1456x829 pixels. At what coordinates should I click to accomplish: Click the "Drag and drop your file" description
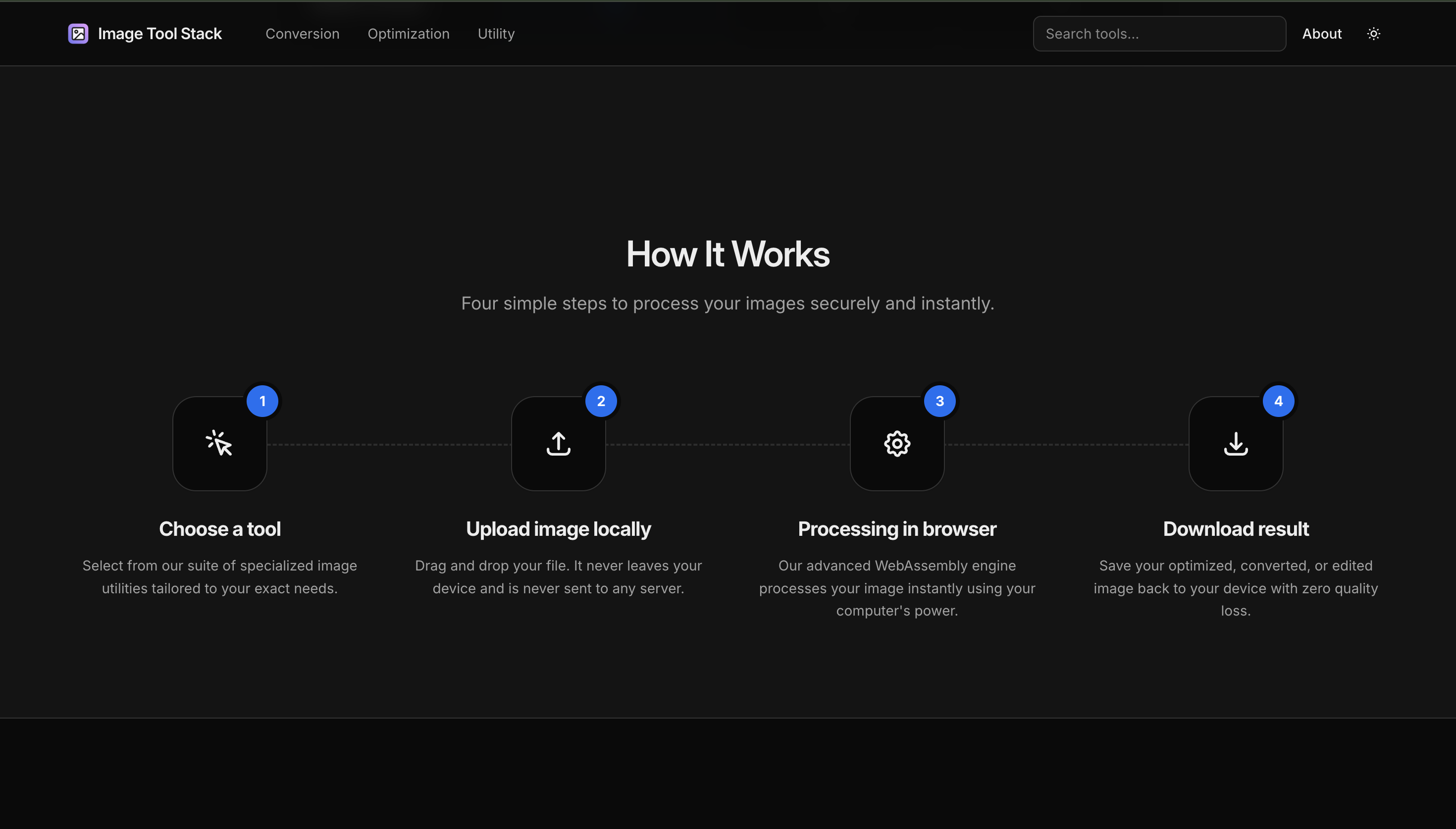point(558,577)
